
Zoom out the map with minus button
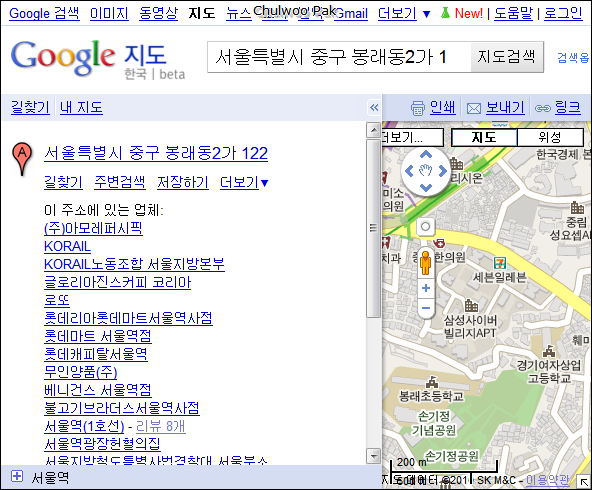(x=426, y=308)
